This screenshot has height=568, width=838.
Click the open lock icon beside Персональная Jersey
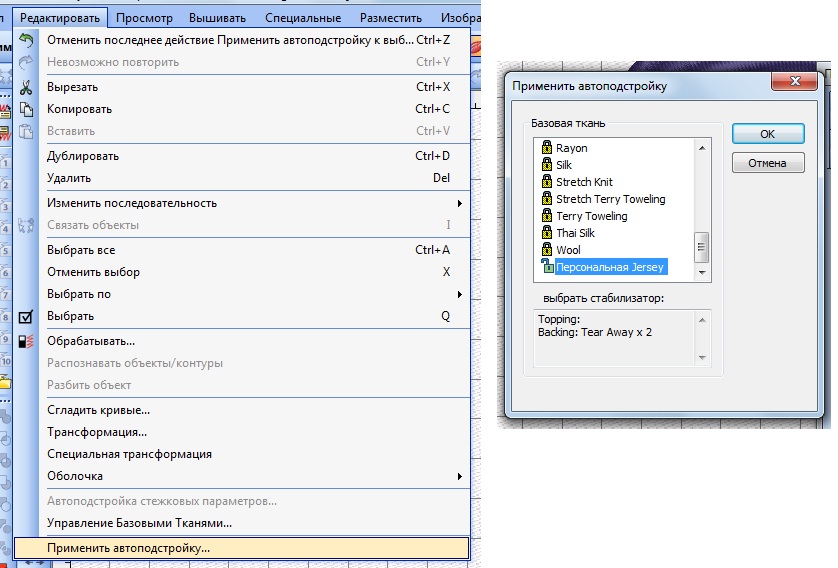[x=547, y=266]
